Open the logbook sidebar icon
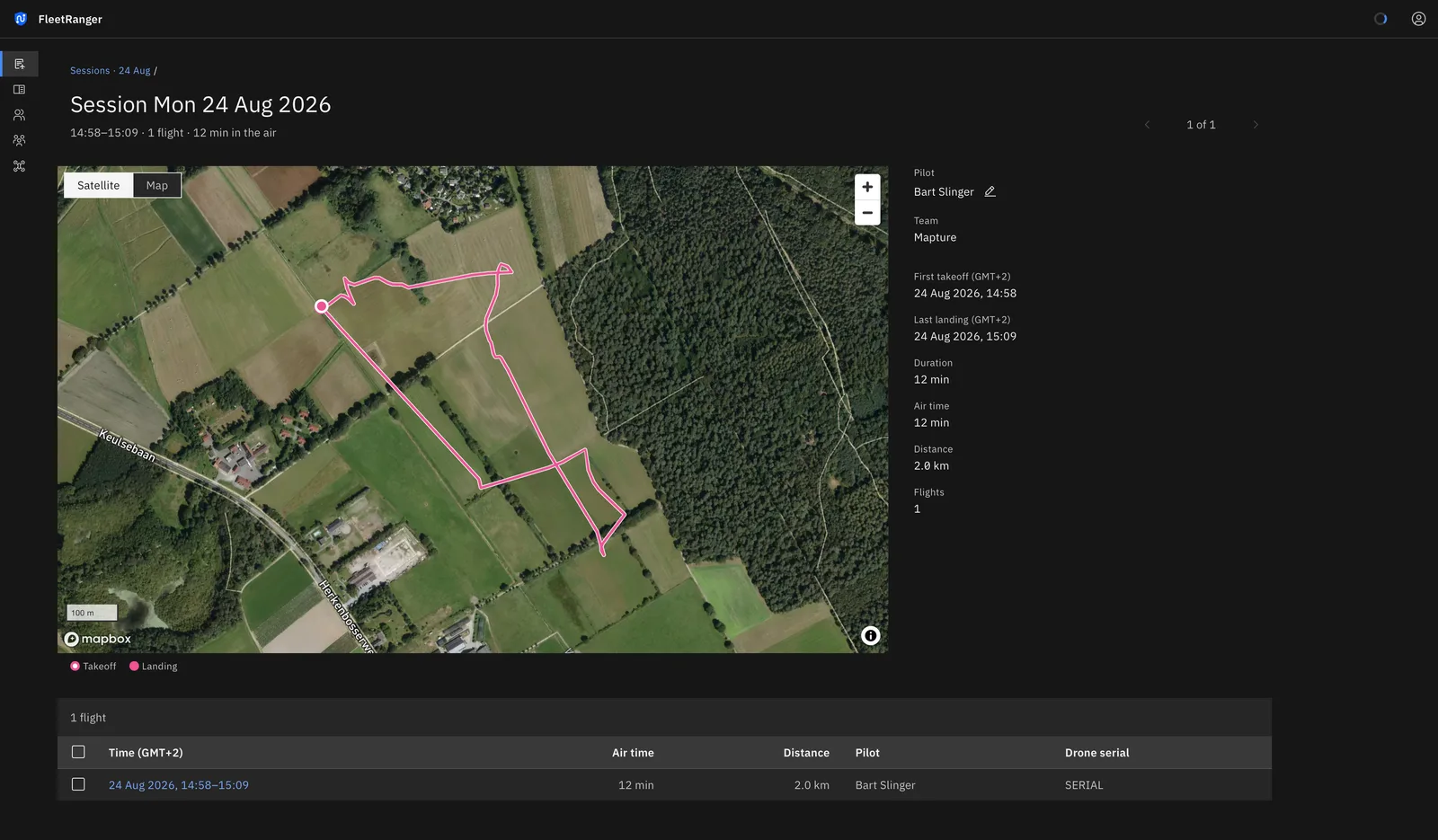Screen dimensions: 1438x840 pyautogui.click(x=19, y=90)
